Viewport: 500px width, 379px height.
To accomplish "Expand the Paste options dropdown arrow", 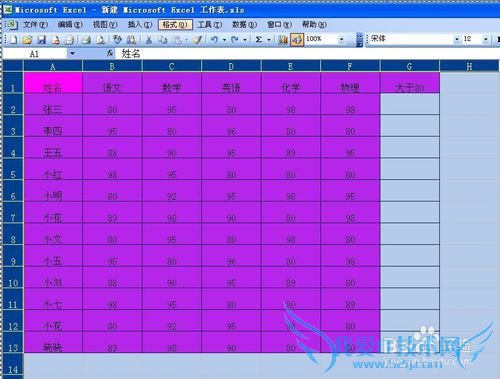I will pos(186,40).
